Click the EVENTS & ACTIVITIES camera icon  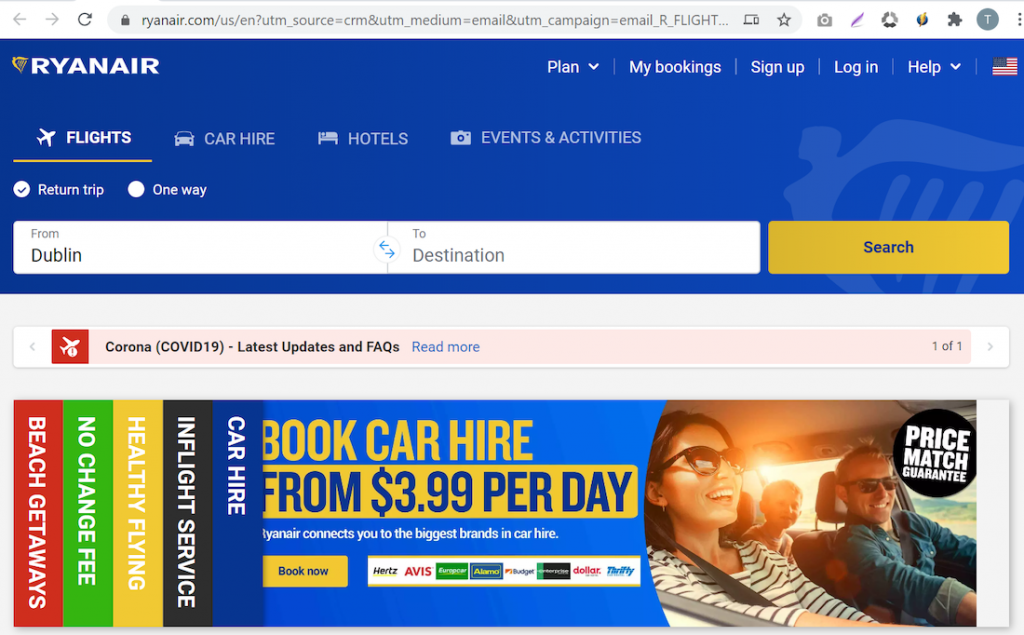click(461, 137)
